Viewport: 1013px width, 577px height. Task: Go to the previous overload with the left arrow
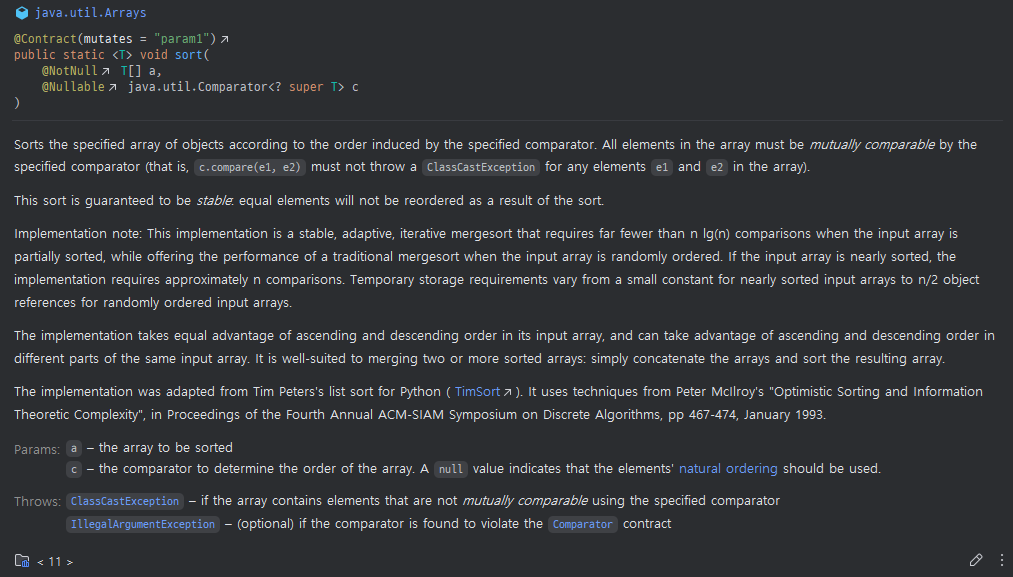click(x=40, y=562)
